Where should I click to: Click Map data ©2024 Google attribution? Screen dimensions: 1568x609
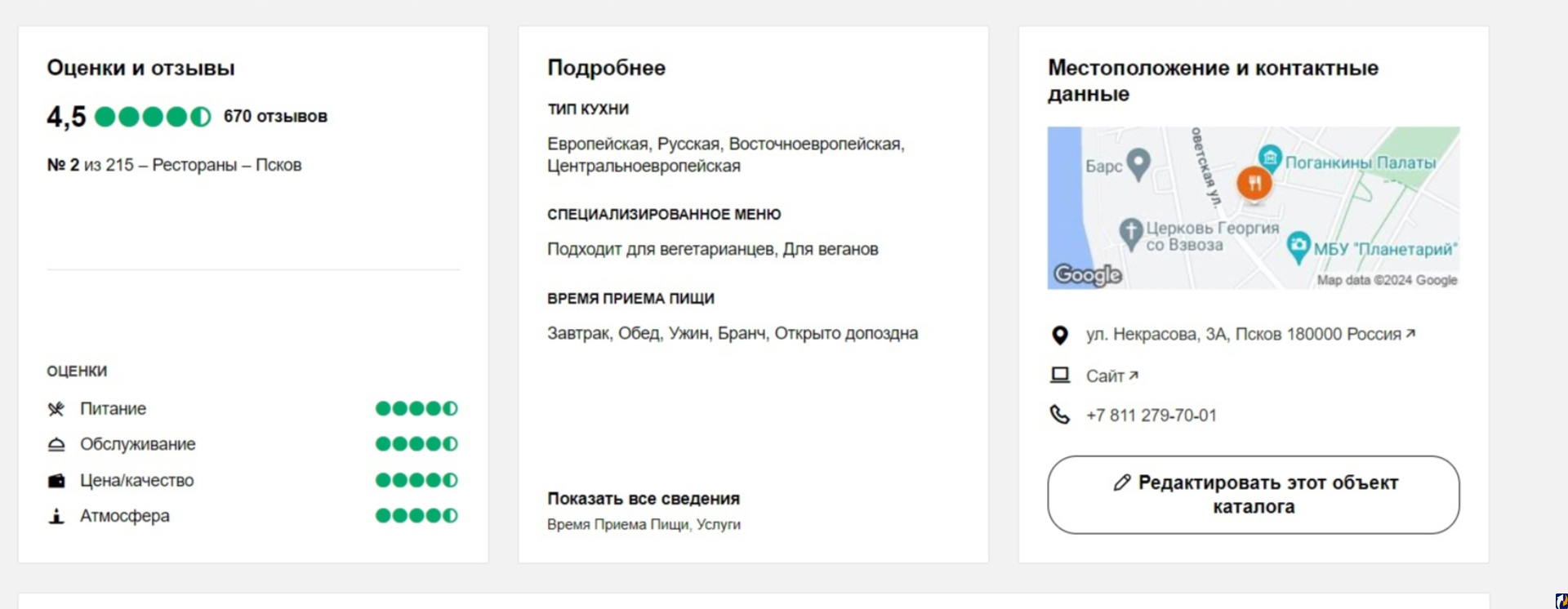(1387, 280)
